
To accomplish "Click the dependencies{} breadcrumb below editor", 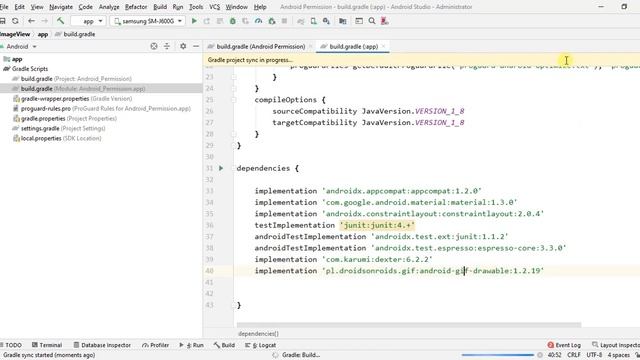I will point(258,333).
